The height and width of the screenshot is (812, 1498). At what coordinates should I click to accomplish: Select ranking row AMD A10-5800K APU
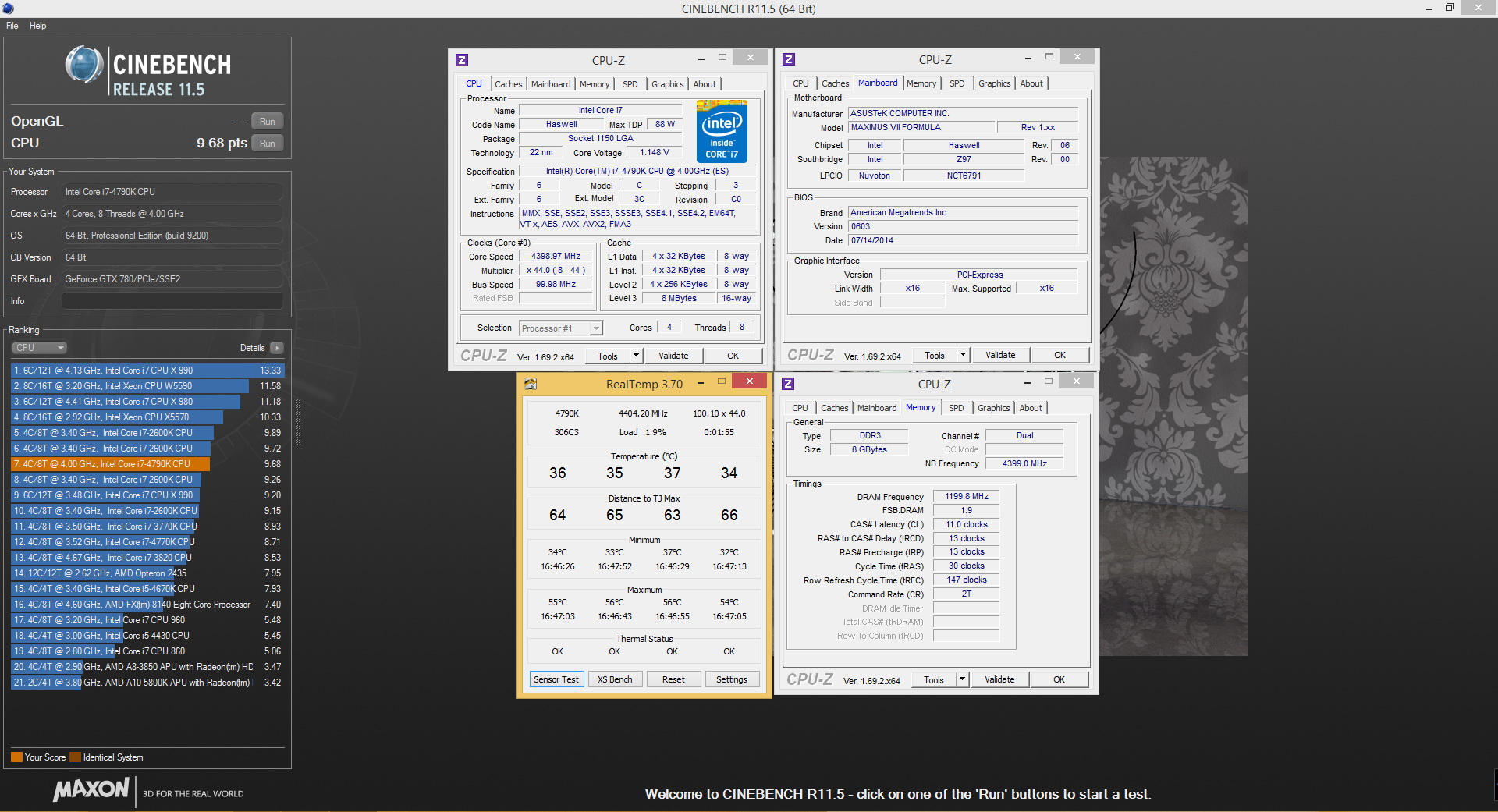coord(147,683)
